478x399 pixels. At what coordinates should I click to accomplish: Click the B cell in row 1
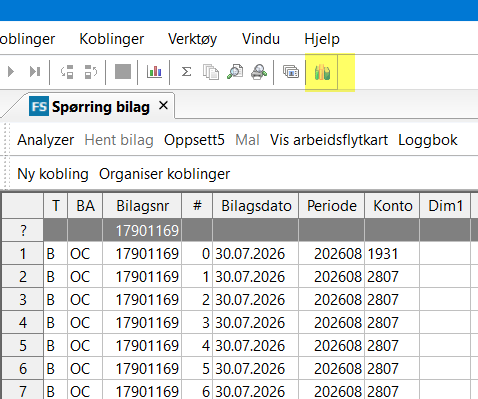pyautogui.click(x=56, y=254)
